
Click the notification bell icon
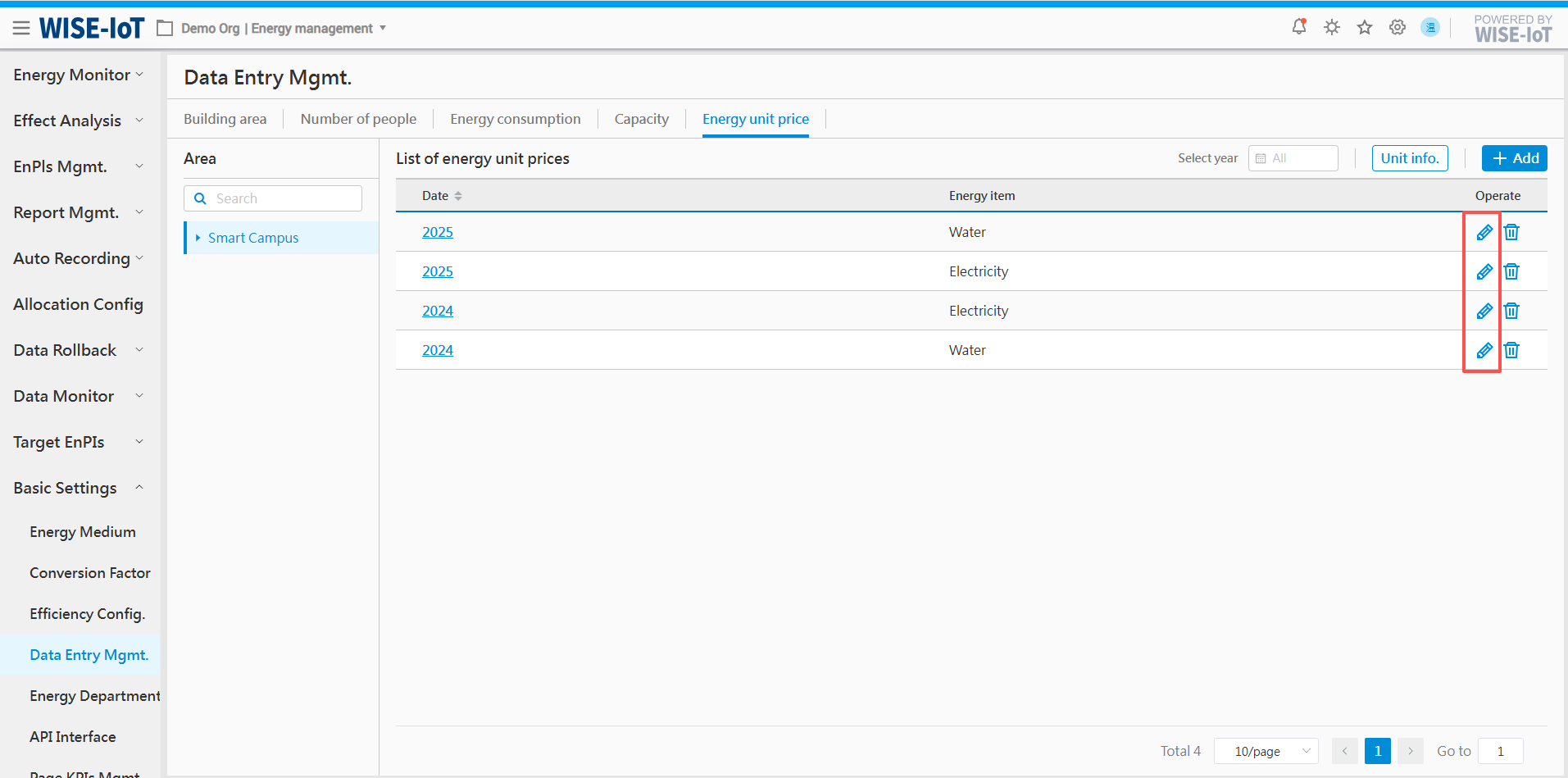pyautogui.click(x=1298, y=27)
